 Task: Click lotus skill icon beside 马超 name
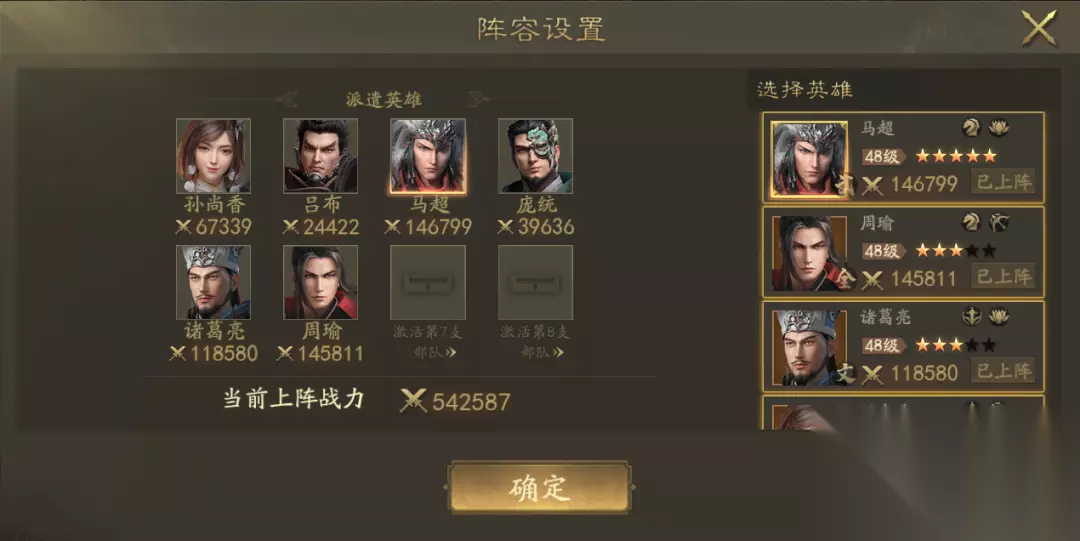999,127
